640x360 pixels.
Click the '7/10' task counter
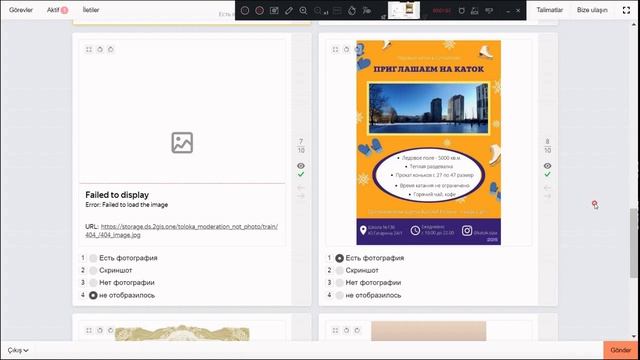pos(301,146)
